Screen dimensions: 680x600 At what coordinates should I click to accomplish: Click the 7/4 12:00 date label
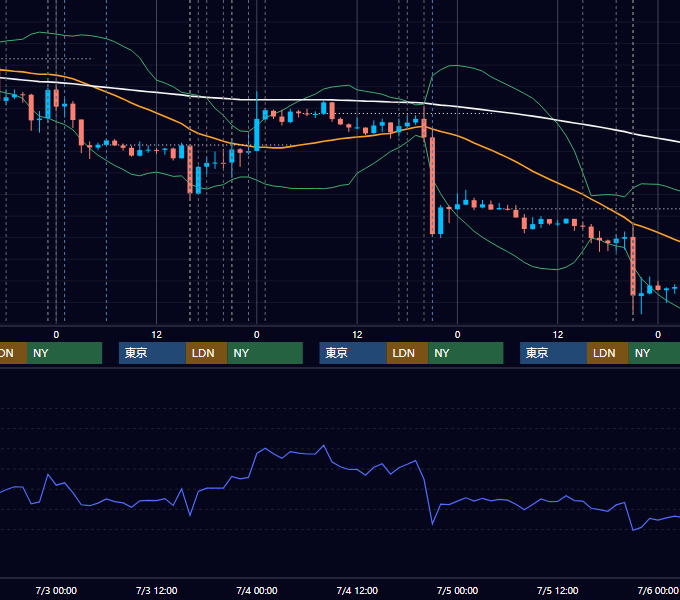[357, 590]
